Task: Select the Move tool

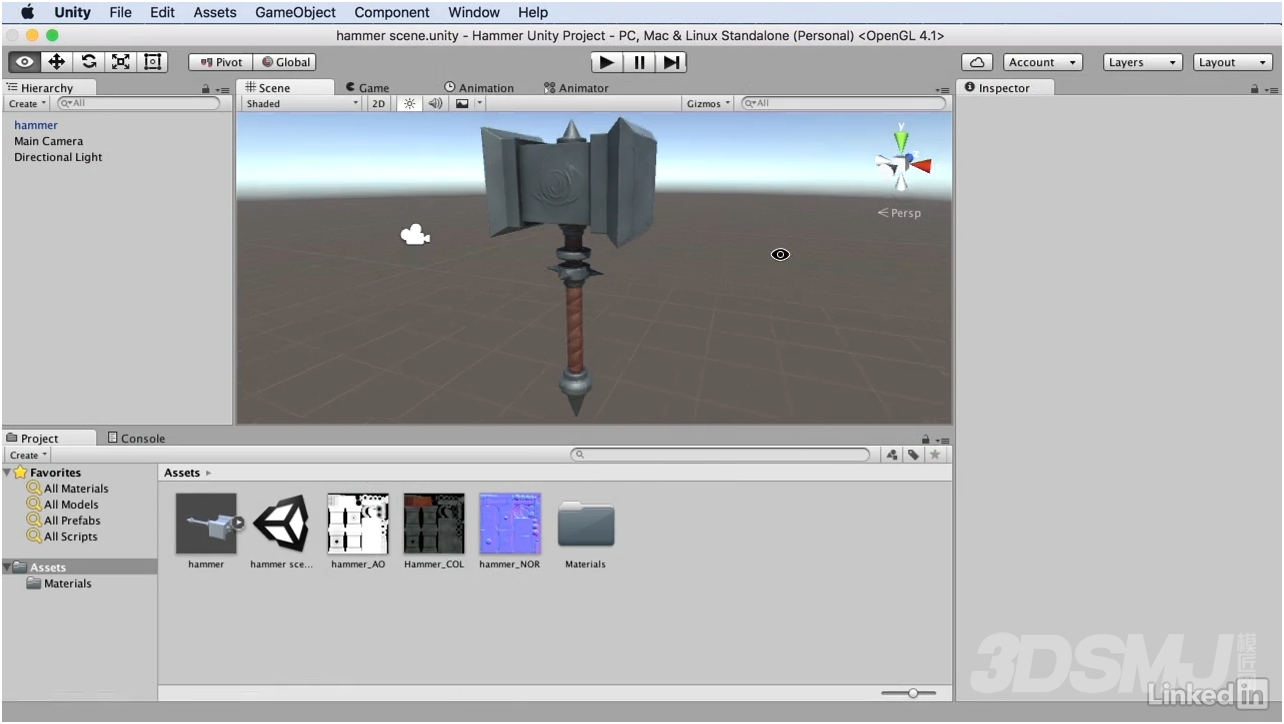Action: pyautogui.click(x=57, y=62)
